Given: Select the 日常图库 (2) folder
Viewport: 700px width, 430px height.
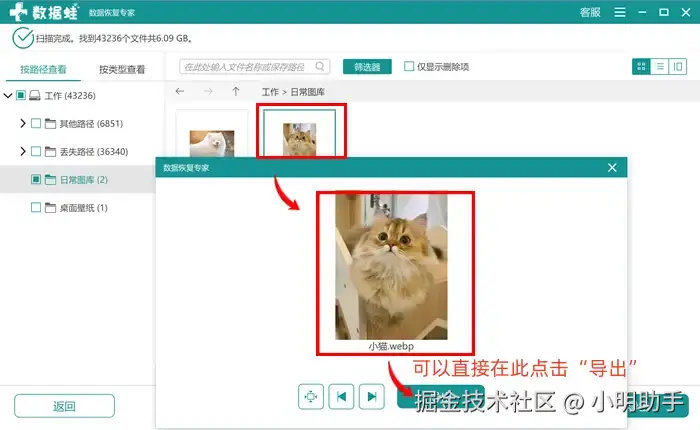Looking at the screenshot, I should point(83,180).
